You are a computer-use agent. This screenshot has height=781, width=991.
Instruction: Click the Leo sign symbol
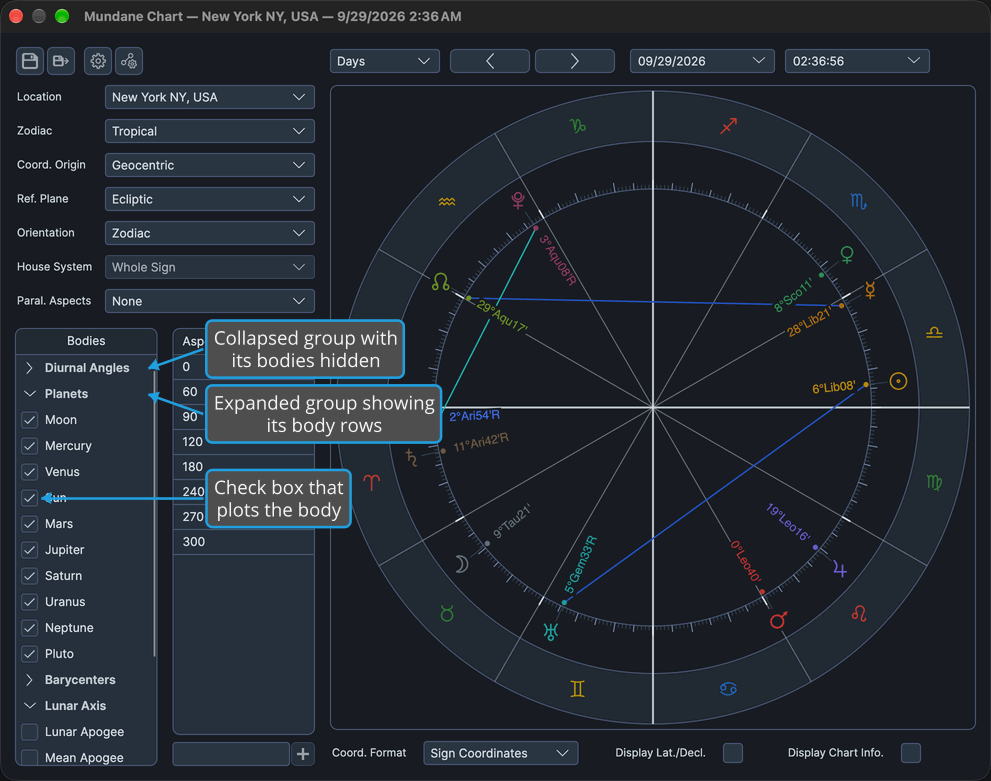859,613
